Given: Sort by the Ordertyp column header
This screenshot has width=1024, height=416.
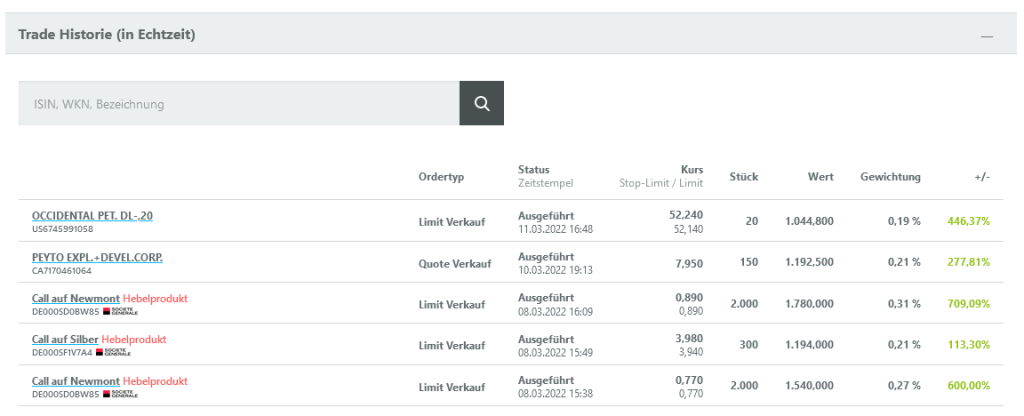Looking at the screenshot, I should point(441,177).
